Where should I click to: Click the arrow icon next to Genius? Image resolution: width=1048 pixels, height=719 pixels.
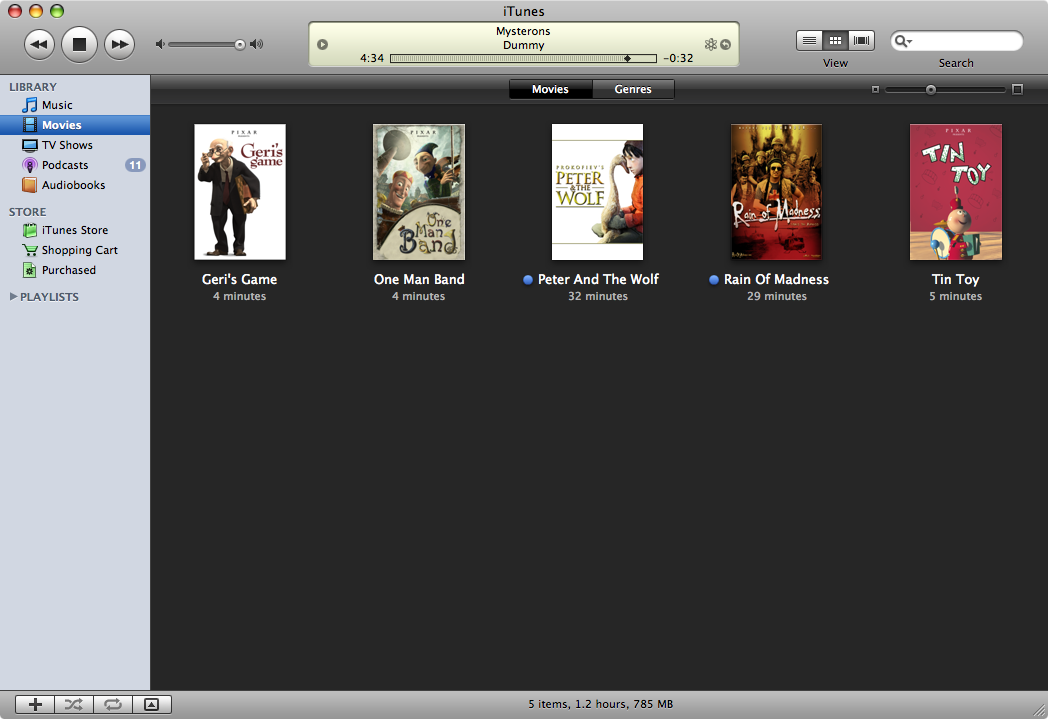tap(725, 45)
